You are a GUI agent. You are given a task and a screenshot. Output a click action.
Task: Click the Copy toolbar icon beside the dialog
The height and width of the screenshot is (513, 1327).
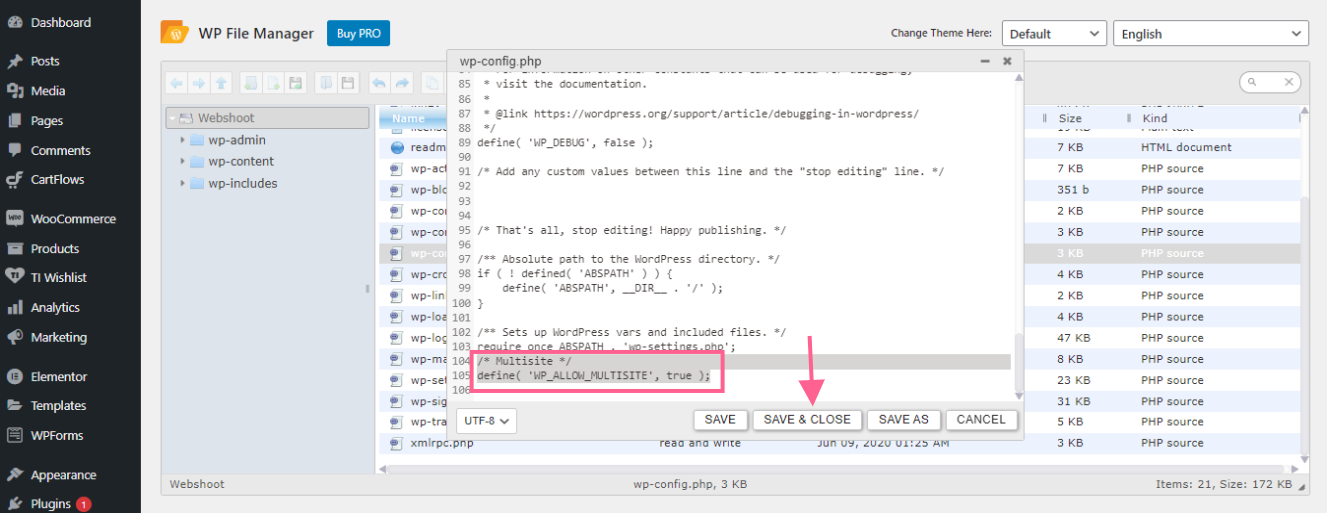click(433, 83)
